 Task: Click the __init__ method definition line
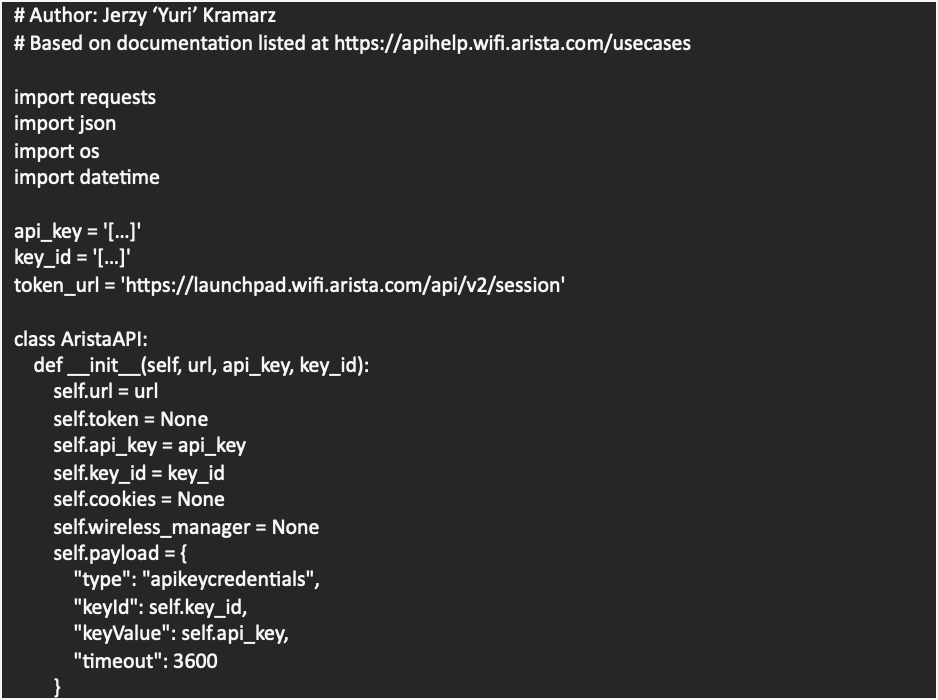(x=201, y=366)
